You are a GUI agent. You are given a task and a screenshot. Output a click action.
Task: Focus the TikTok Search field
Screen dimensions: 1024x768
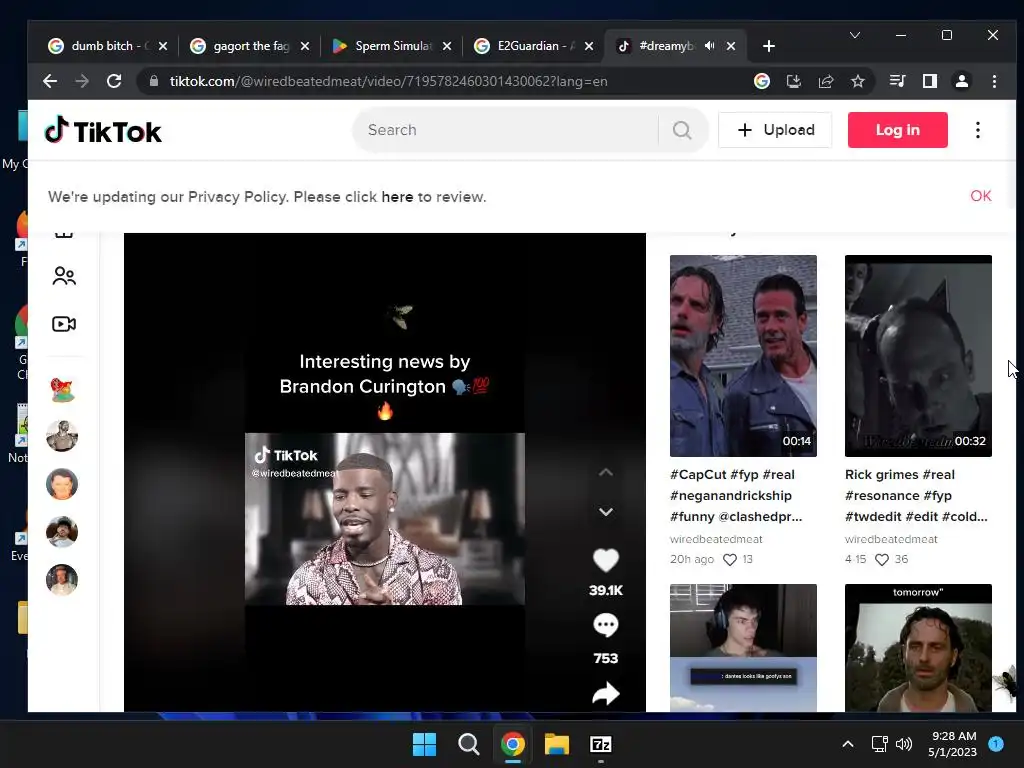click(x=506, y=130)
